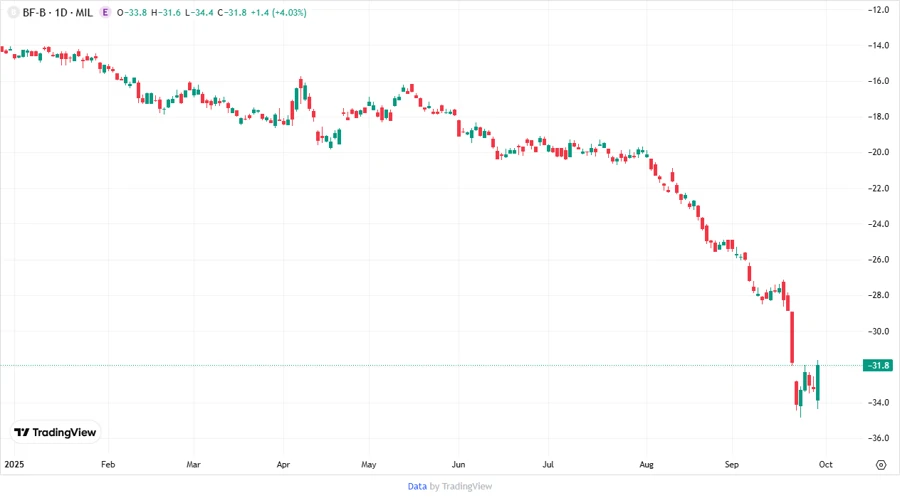The width and height of the screenshot is (900, 498).
Task: Click the May label on time axis
Action: [368, 464]
